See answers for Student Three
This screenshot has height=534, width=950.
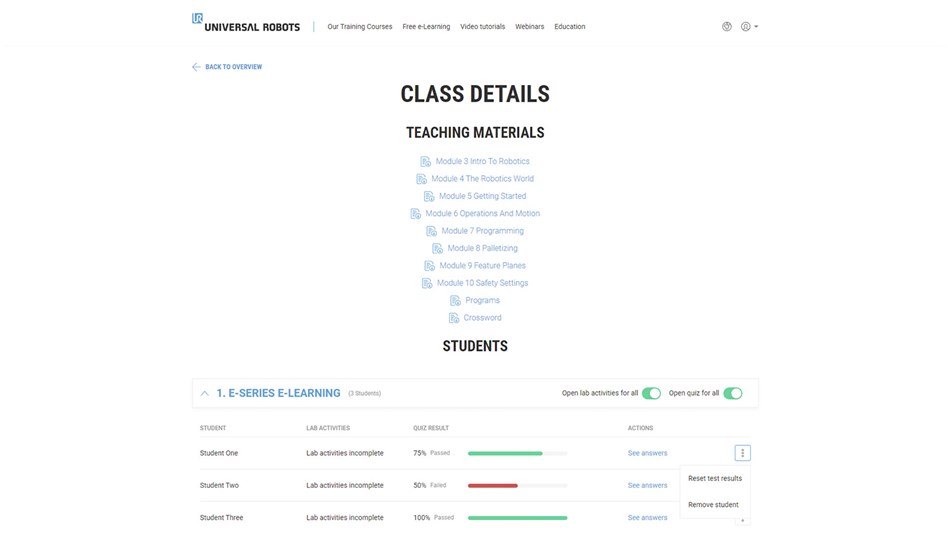(x=647, y=518)
